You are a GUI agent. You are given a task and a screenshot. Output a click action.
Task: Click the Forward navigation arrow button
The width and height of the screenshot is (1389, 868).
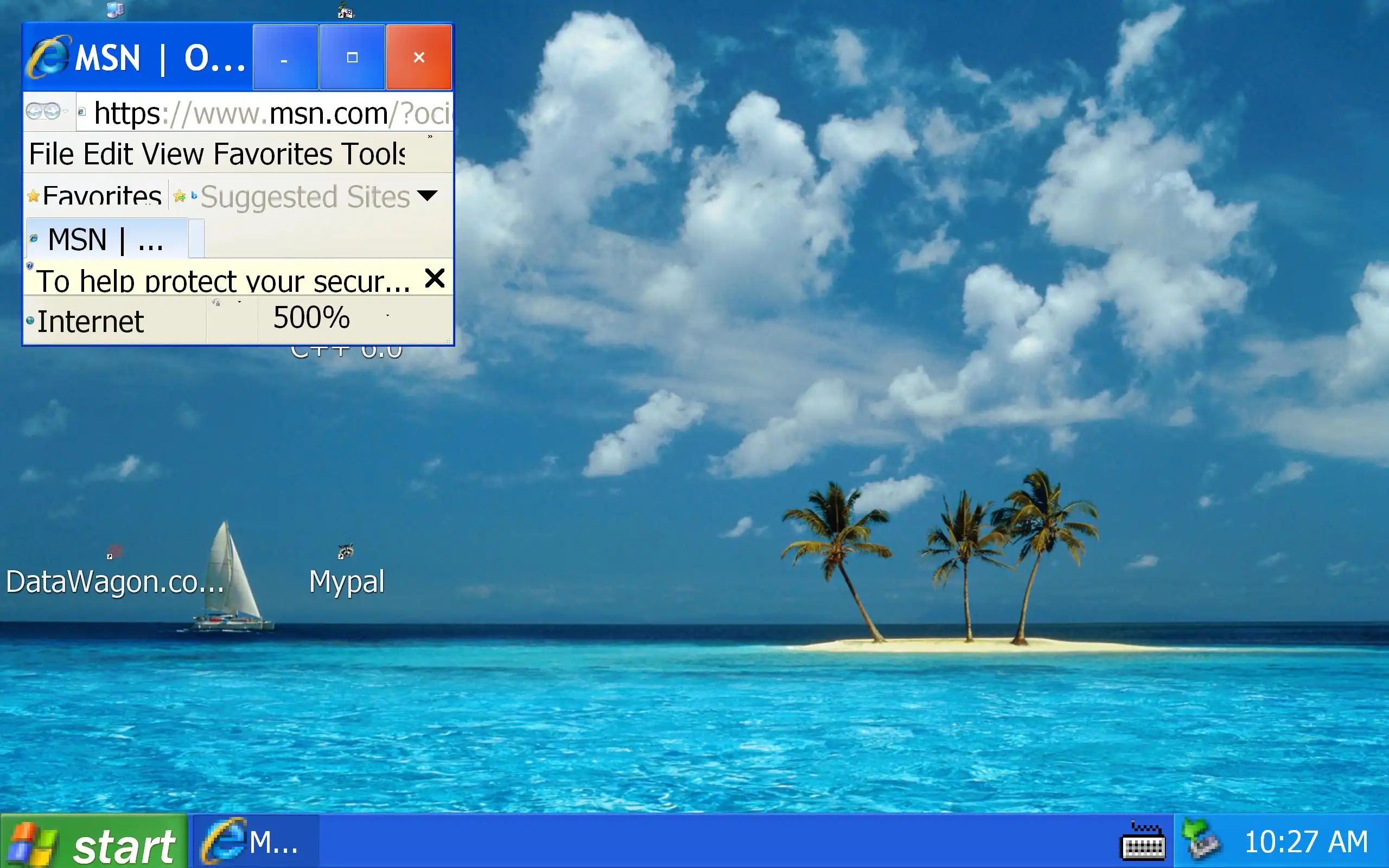pos(52,111)
